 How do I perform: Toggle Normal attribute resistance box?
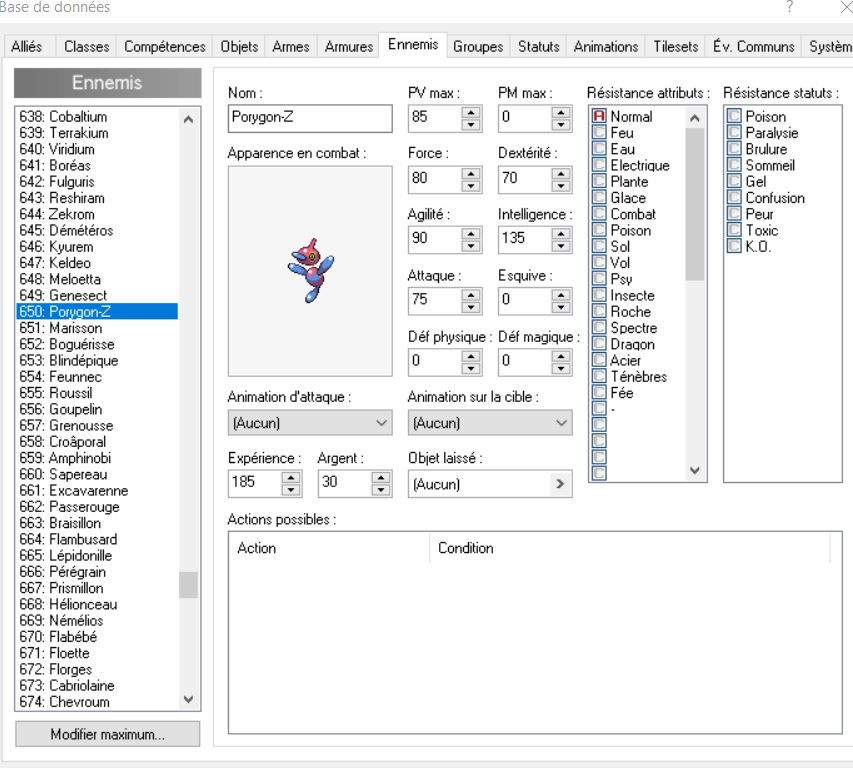click(599, 116)
